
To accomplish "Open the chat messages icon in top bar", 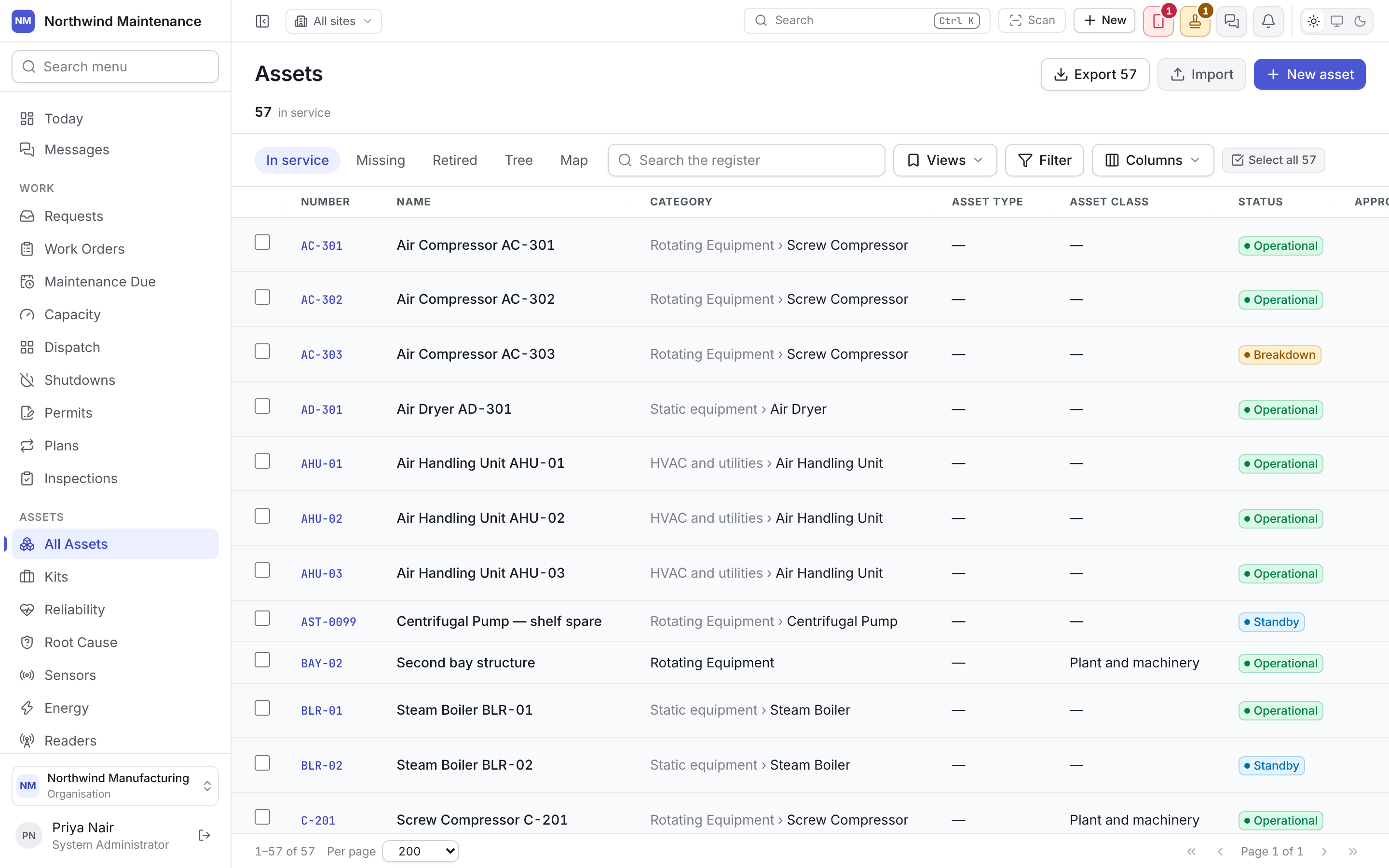I will tap(1232, 21).
